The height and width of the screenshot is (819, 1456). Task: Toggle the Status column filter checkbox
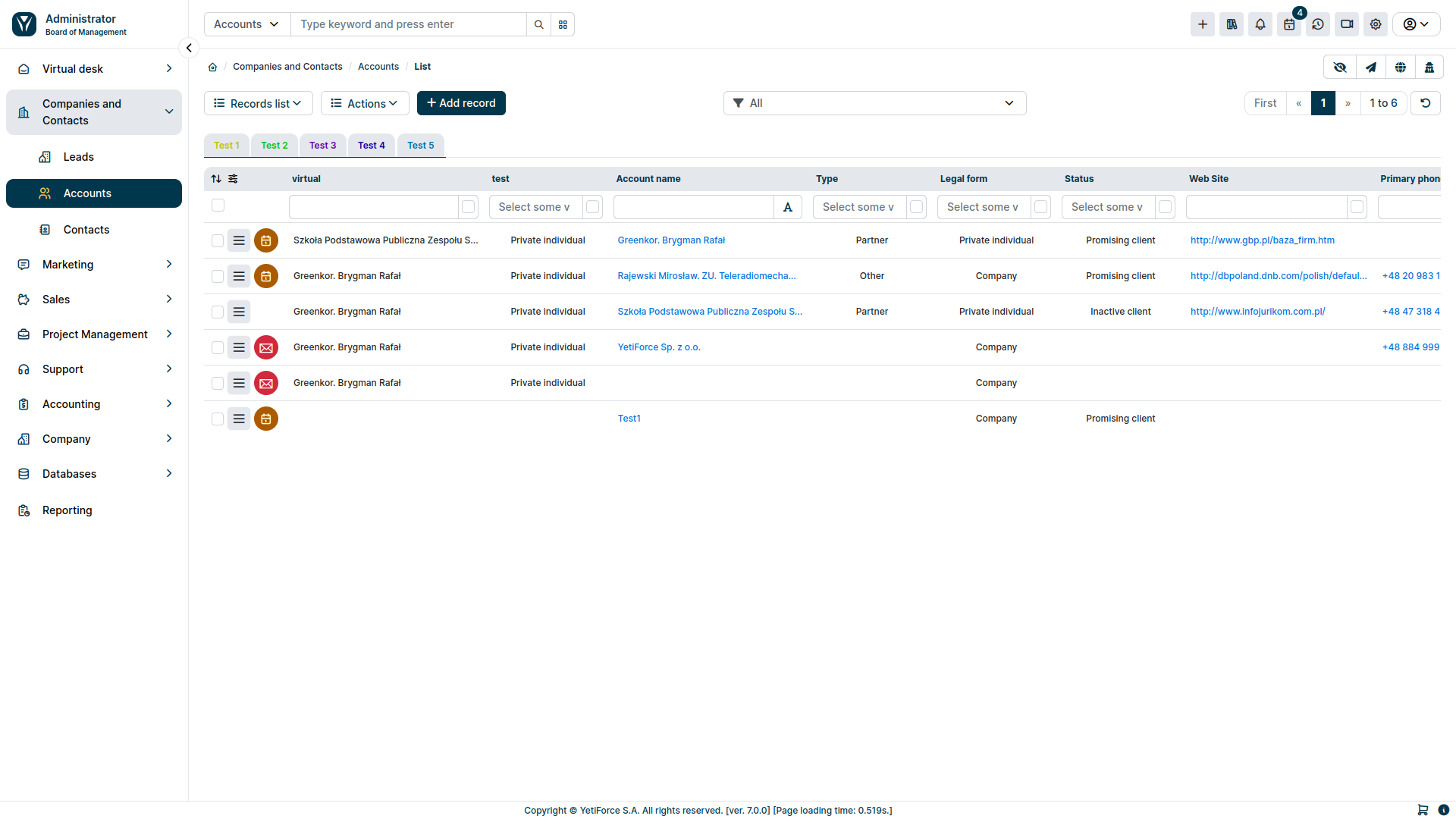[x=1166, y=207]
